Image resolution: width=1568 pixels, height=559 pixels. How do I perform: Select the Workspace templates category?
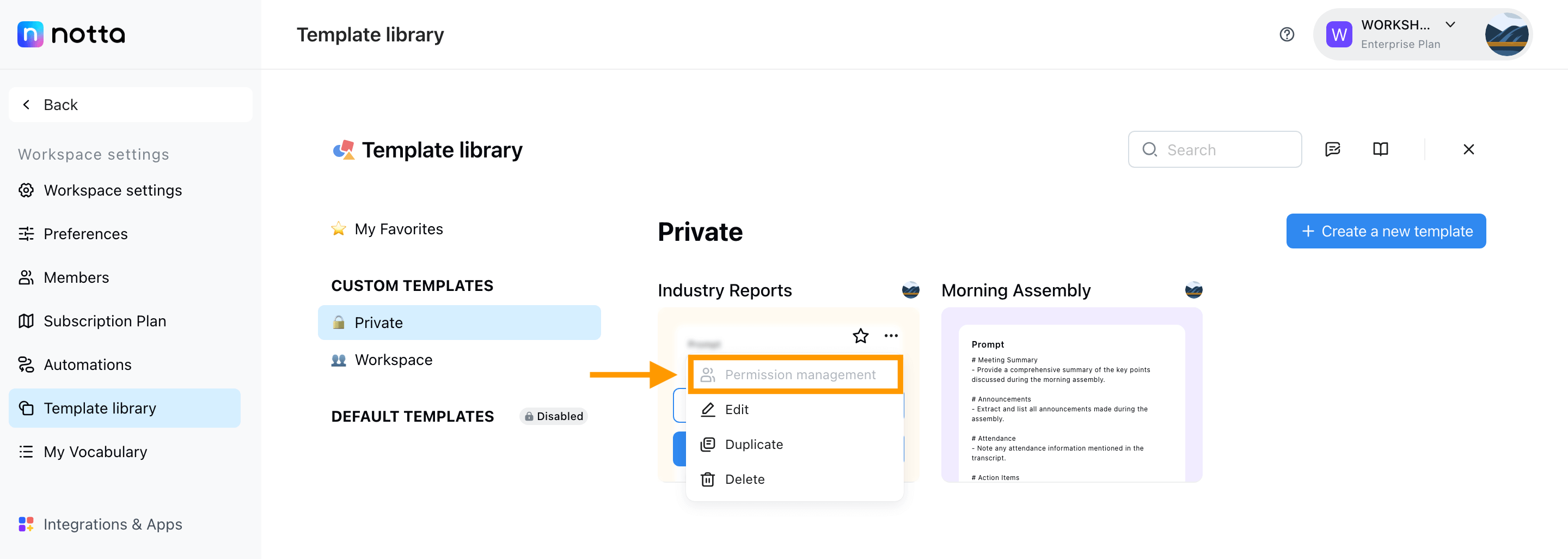tap(459, 360)
